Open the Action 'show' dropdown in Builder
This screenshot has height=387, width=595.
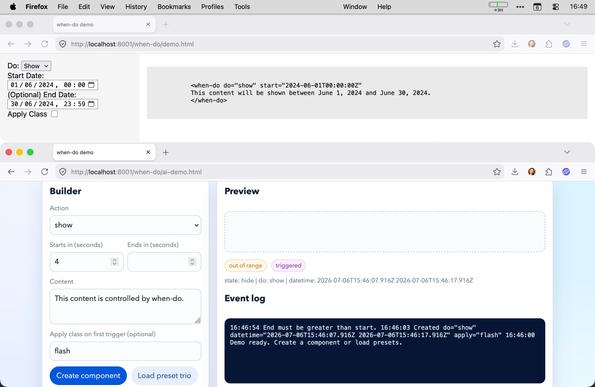125,225
